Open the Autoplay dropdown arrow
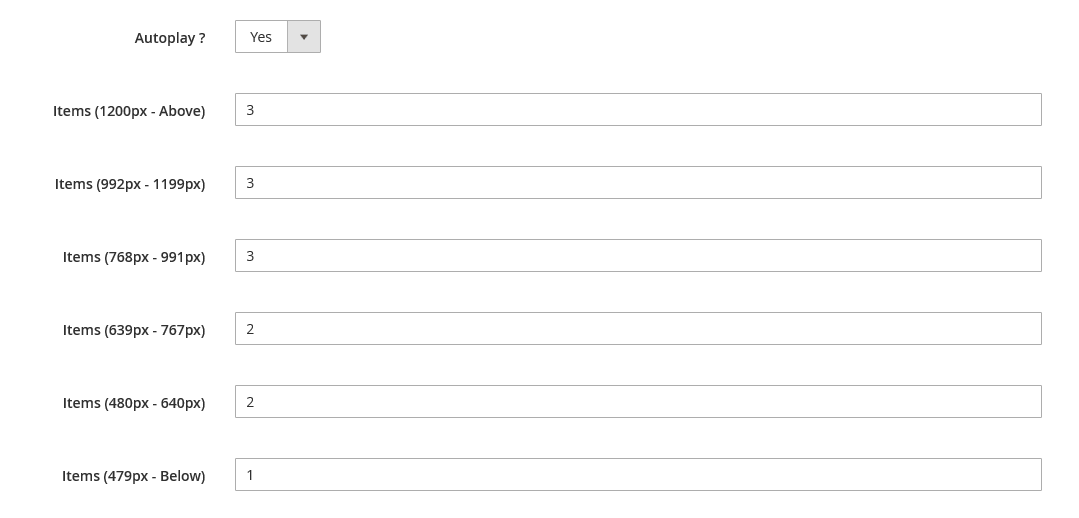The height and width of the screenshot is (518, 1079). pyautogui.click(x=304, y=37)
